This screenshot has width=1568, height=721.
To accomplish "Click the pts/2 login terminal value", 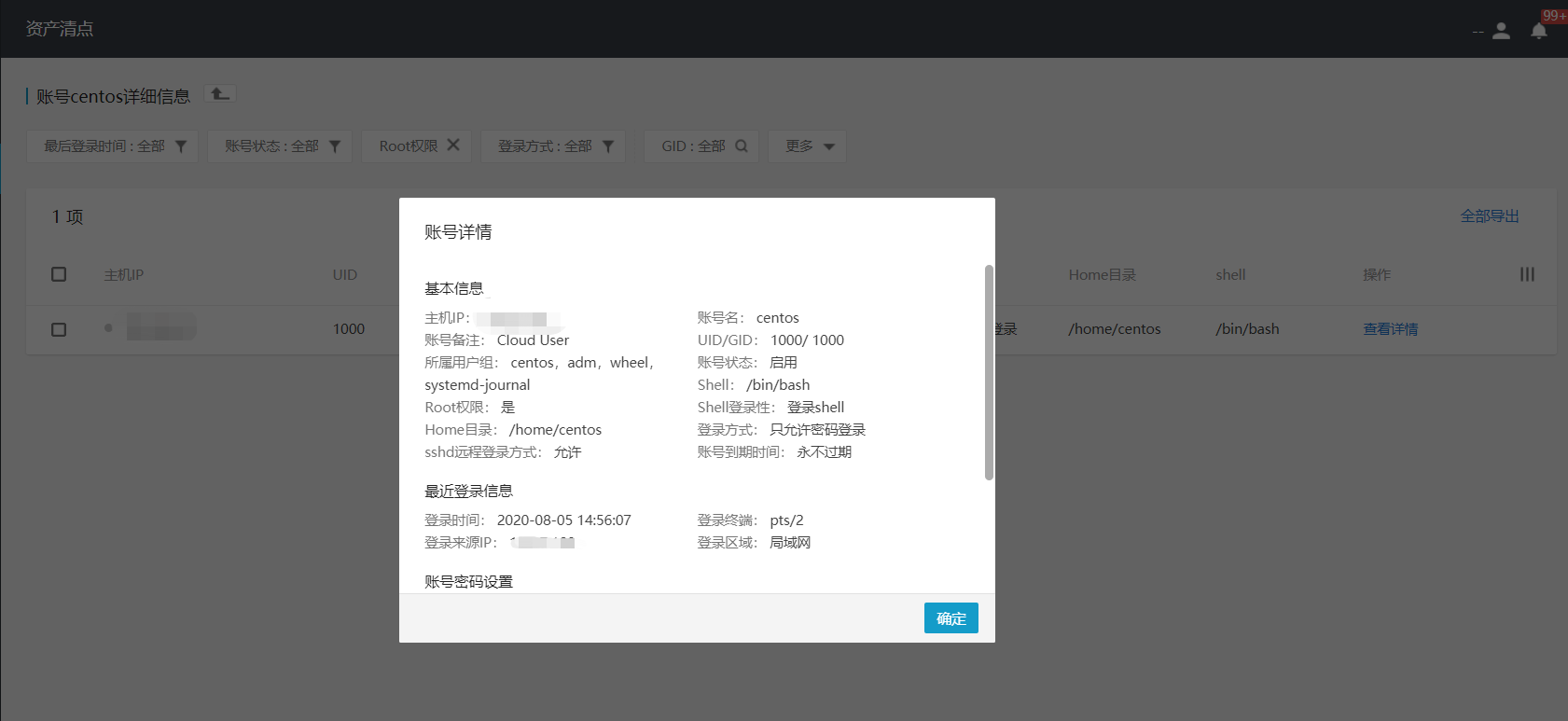I will click(x=786, y=520).
